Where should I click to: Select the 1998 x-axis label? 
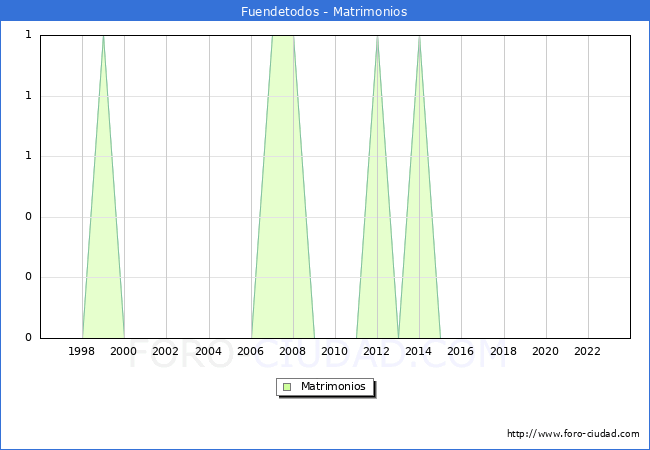(82, 351)
